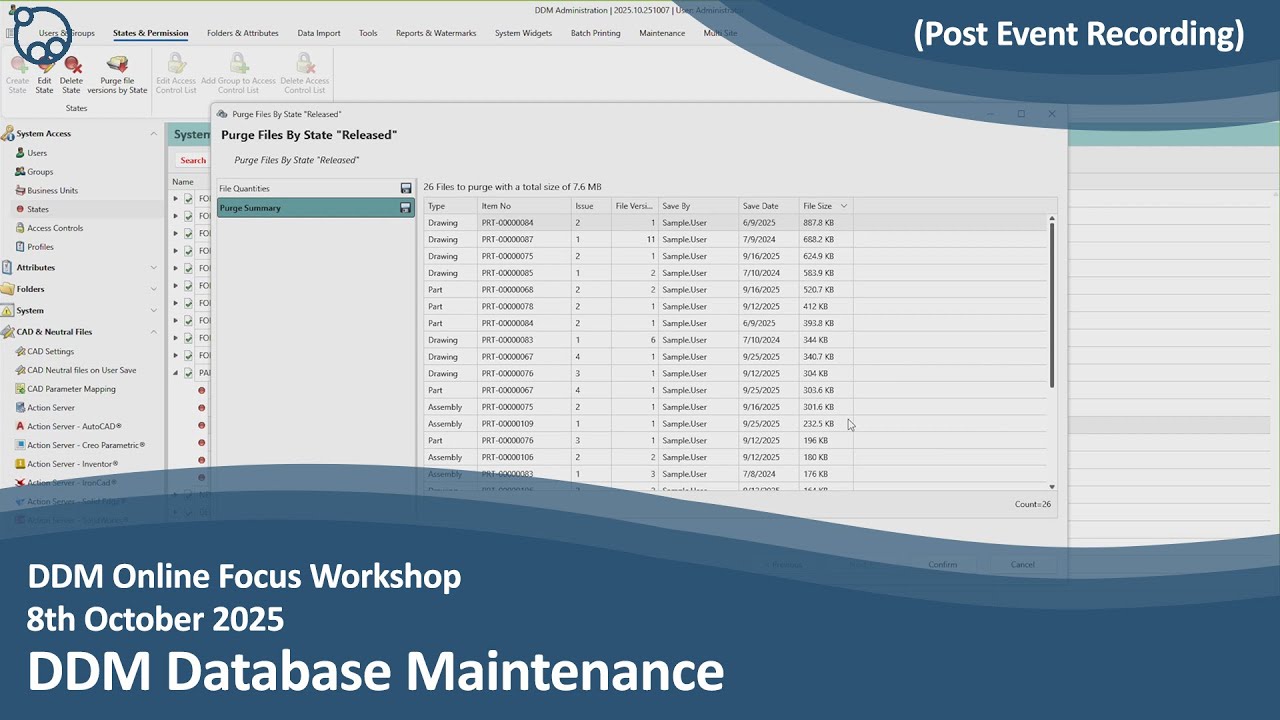Sort by the Item No column header
This screenshot has height=720, width=1280.
pos(524,206)
